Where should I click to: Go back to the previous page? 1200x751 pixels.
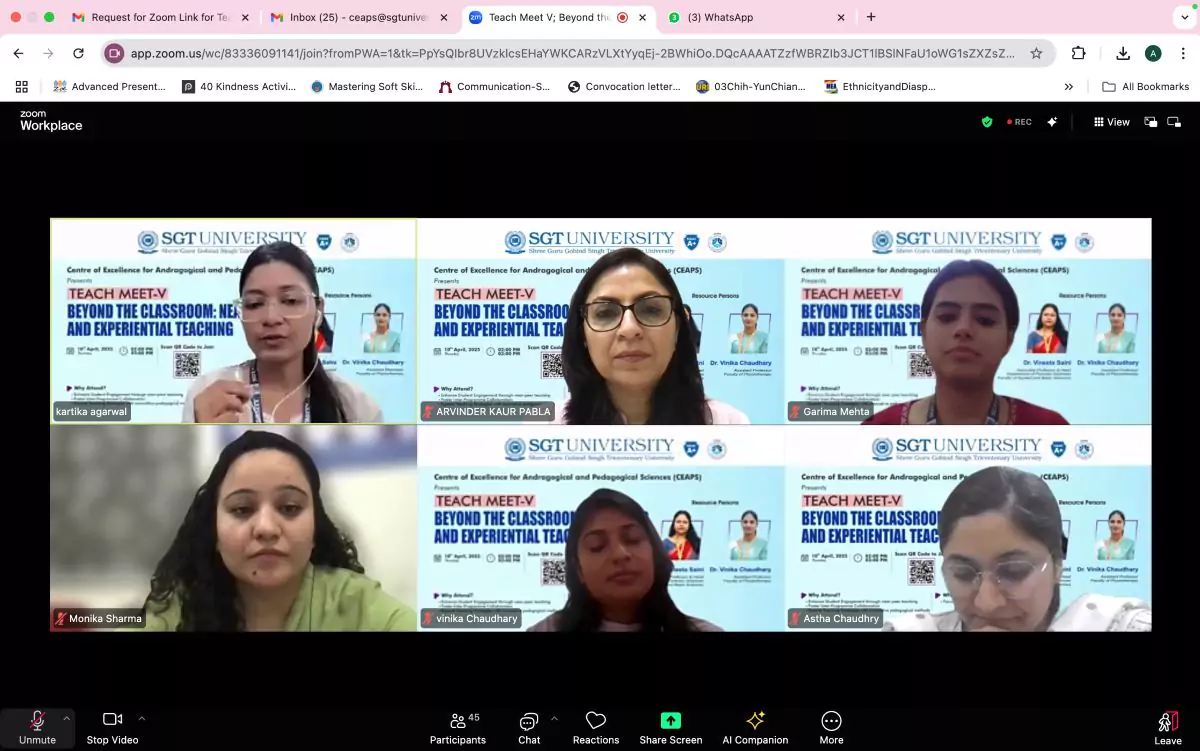[19, 53]
